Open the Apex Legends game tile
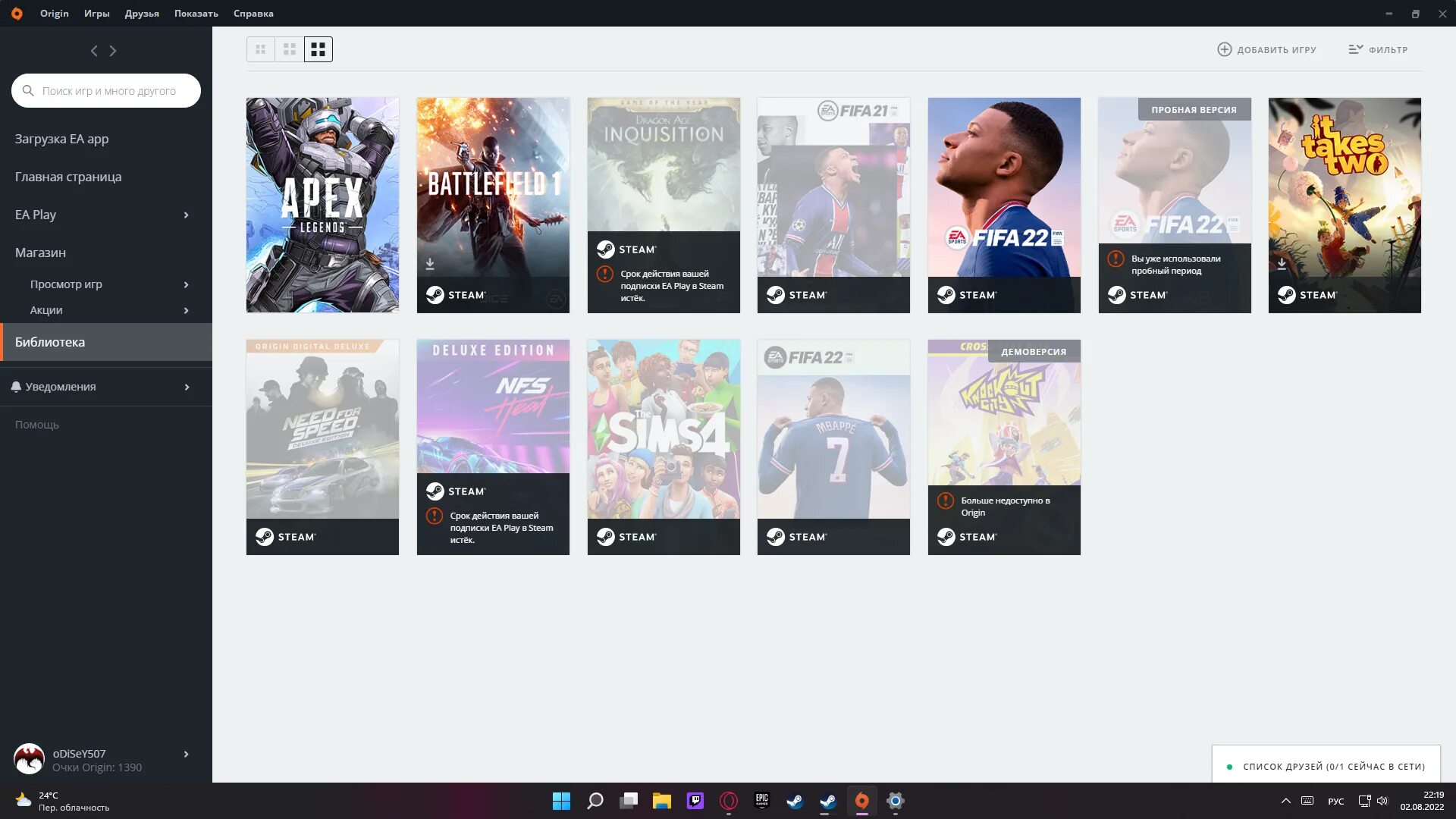 [x=322, y=205]
